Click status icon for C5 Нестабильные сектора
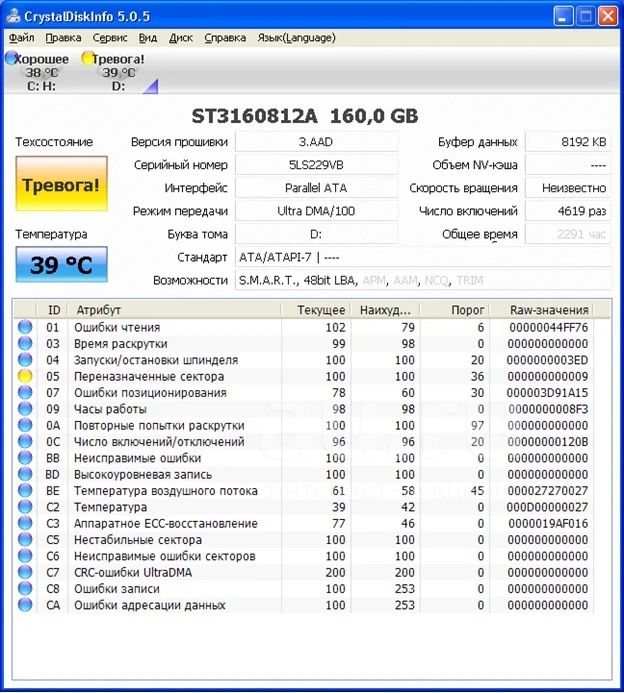 tap(25, 540)
